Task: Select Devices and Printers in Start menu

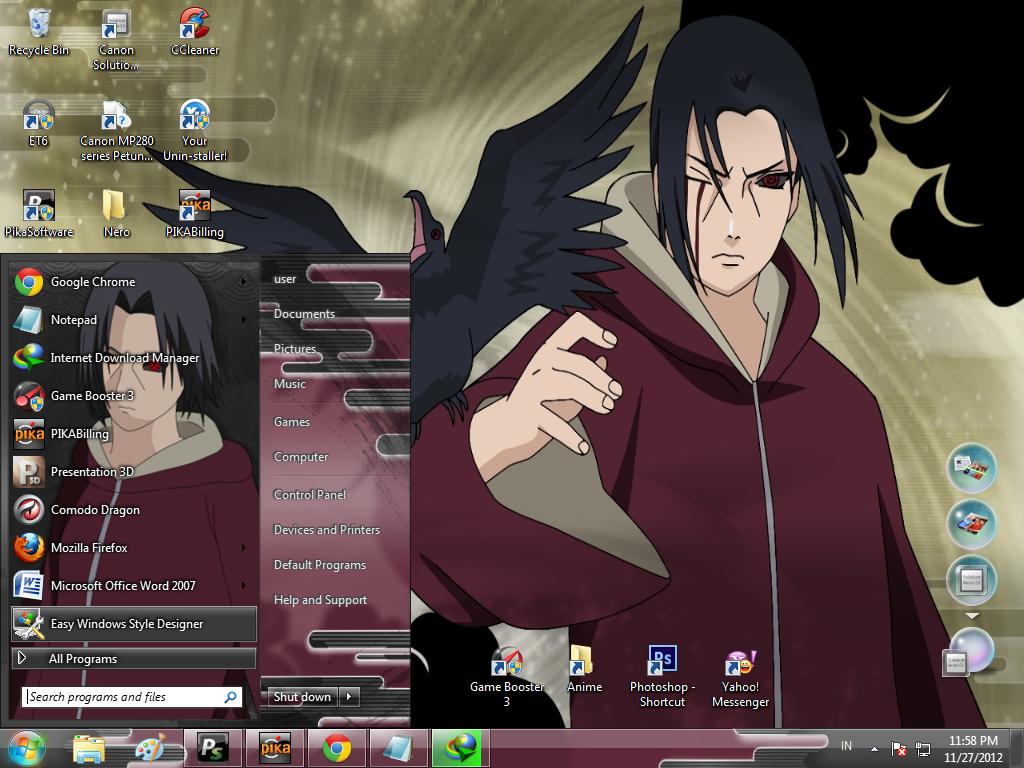Action: click(x=327, y=530)
